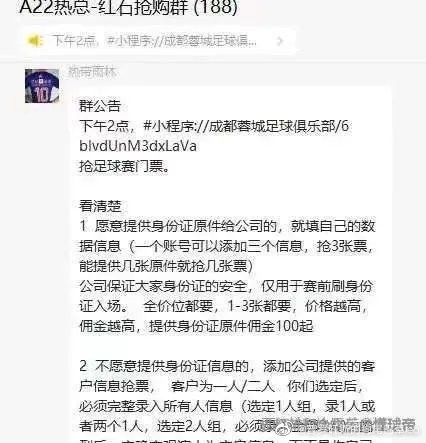Select the line 抢足球赛门票。
426x443 pixels.
[124, 166]
